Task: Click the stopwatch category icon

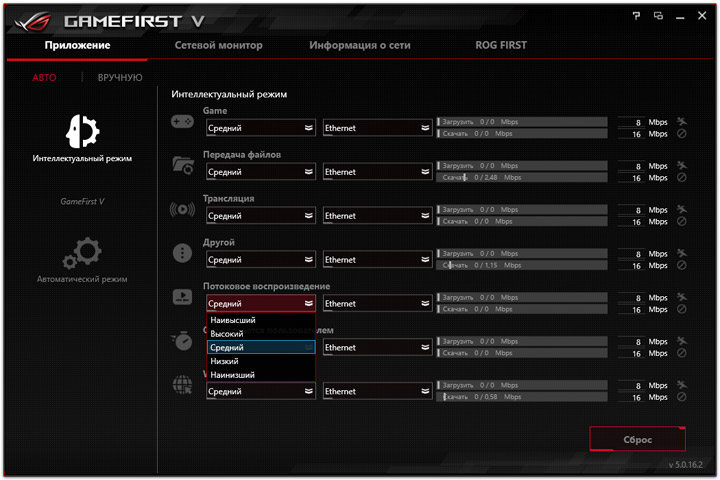Action: click(182, 340)
